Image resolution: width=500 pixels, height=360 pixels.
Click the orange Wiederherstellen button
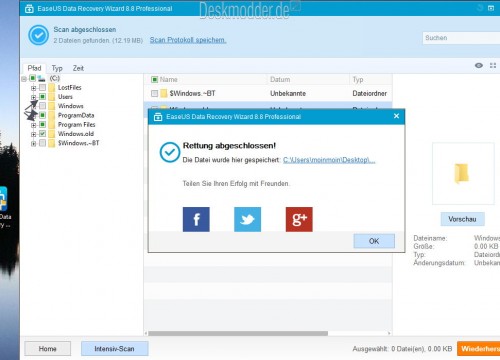click(479, 349)
